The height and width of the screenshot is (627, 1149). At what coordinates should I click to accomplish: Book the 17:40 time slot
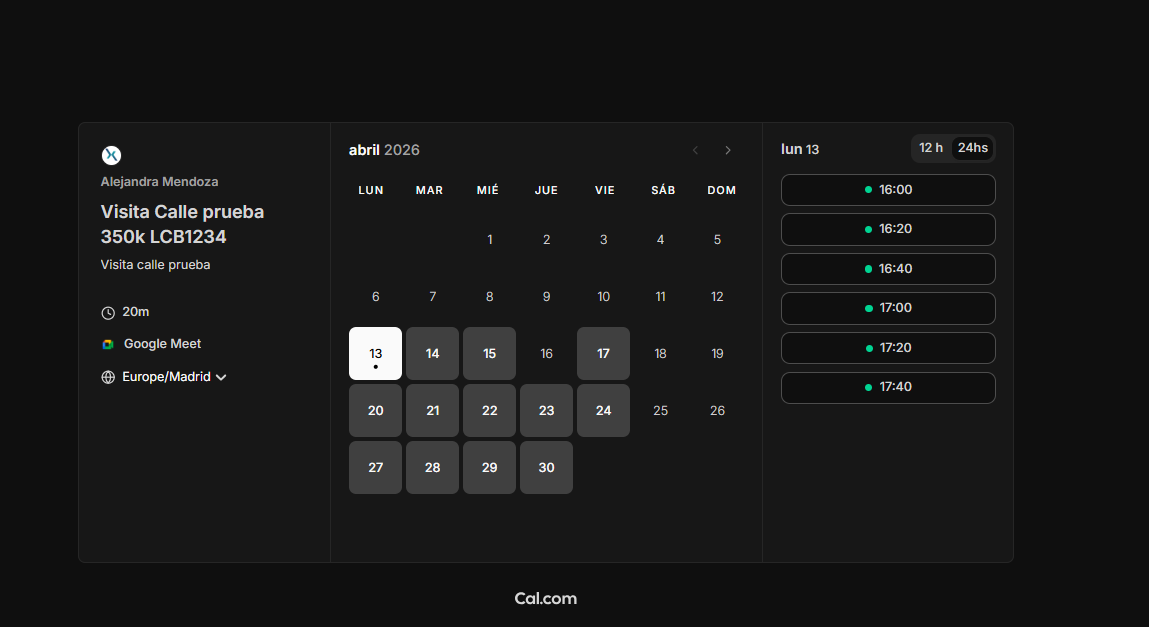(x=888, y=387)
